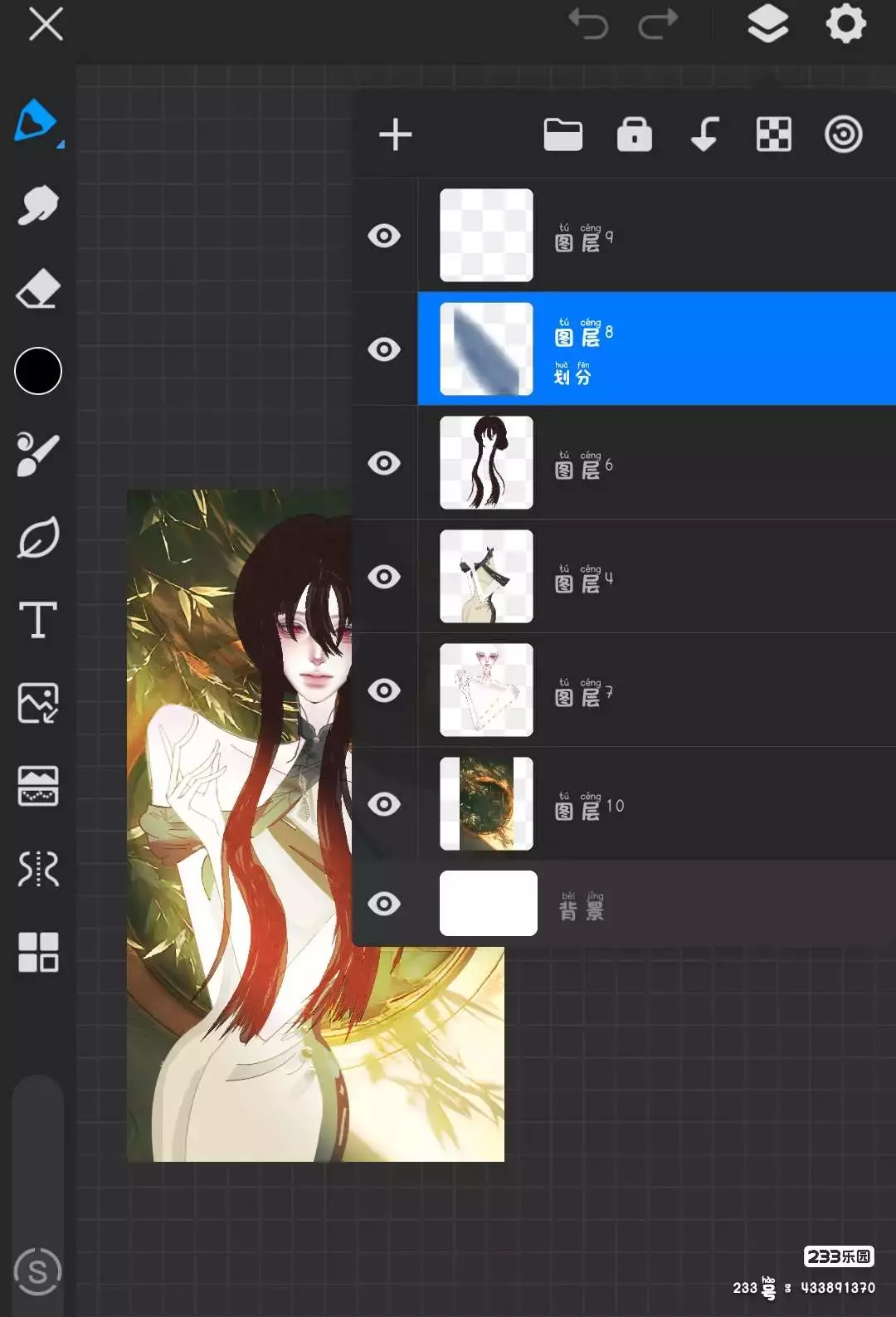Image resolution: width=896 pixels, height=1317 pixels.
Task: Hide 图层4 with its eye icon
Action: click(x=384, y=577)
